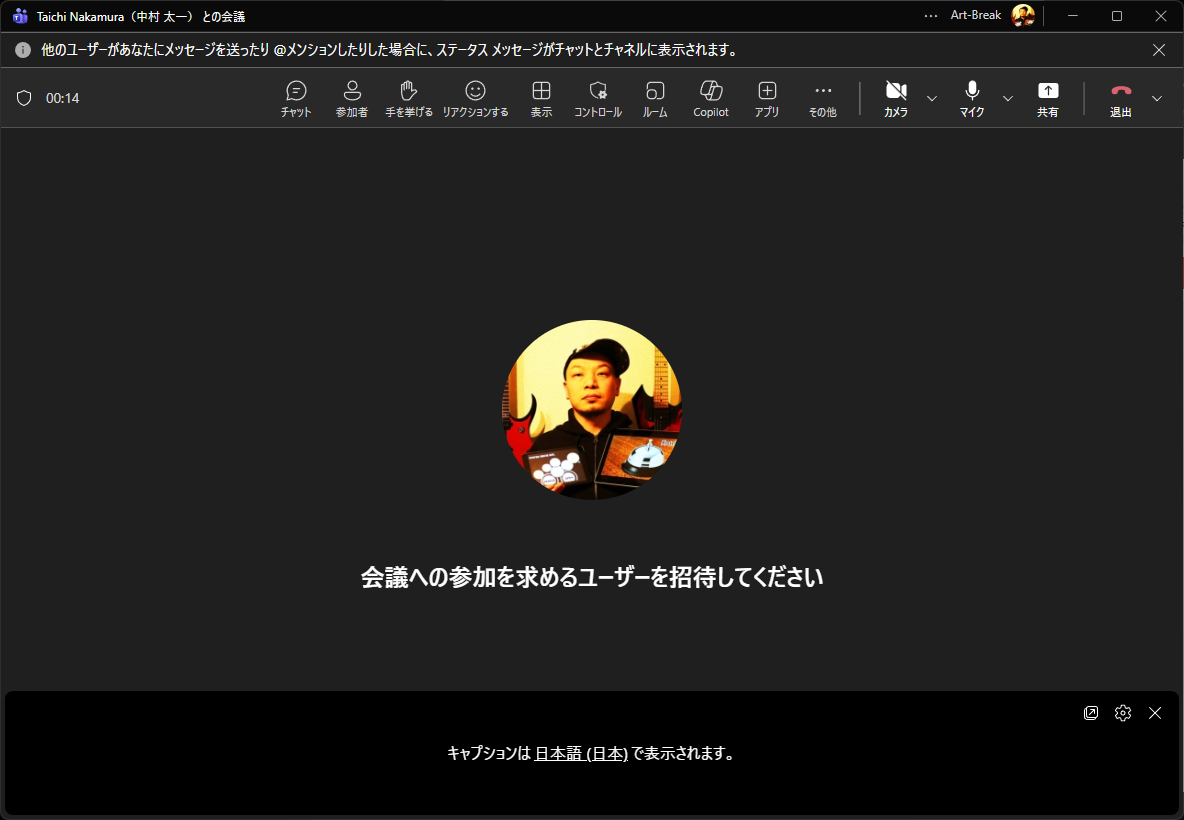Open the チャット (Chat) panel
1184x820 pixels.
click(x=296, y=98)
